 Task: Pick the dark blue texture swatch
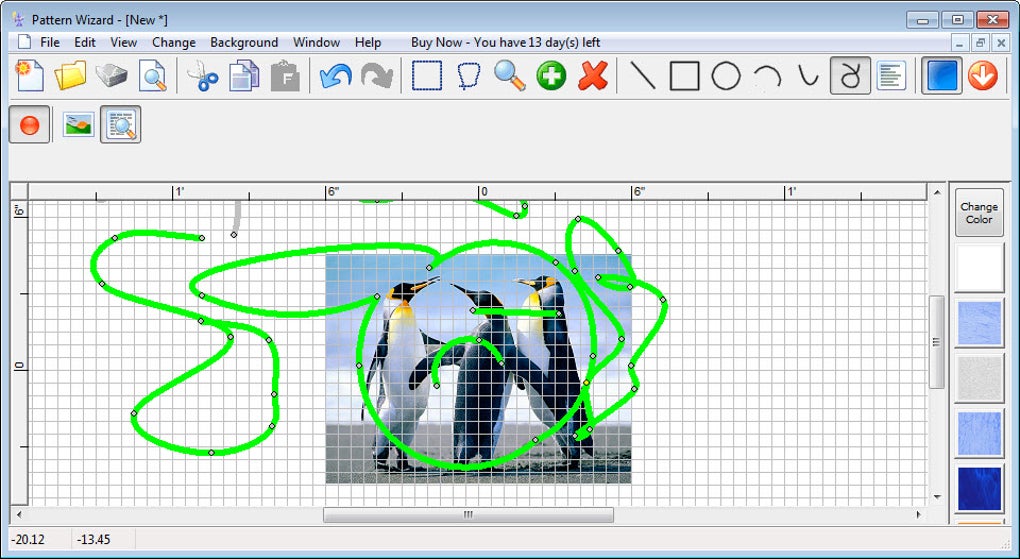point(979,489)
